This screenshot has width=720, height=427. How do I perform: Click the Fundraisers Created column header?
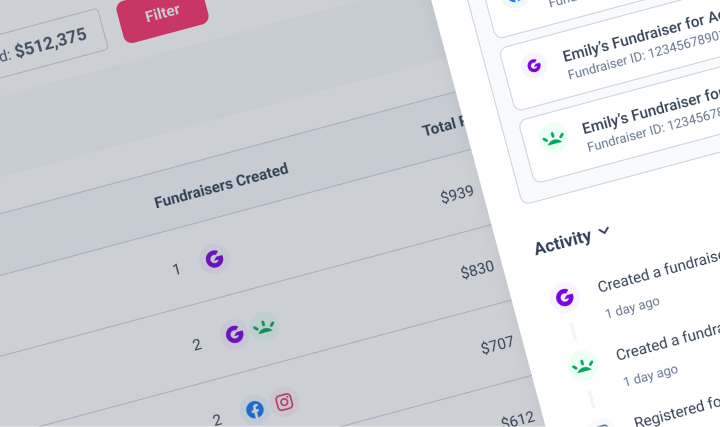pos(221,185)
